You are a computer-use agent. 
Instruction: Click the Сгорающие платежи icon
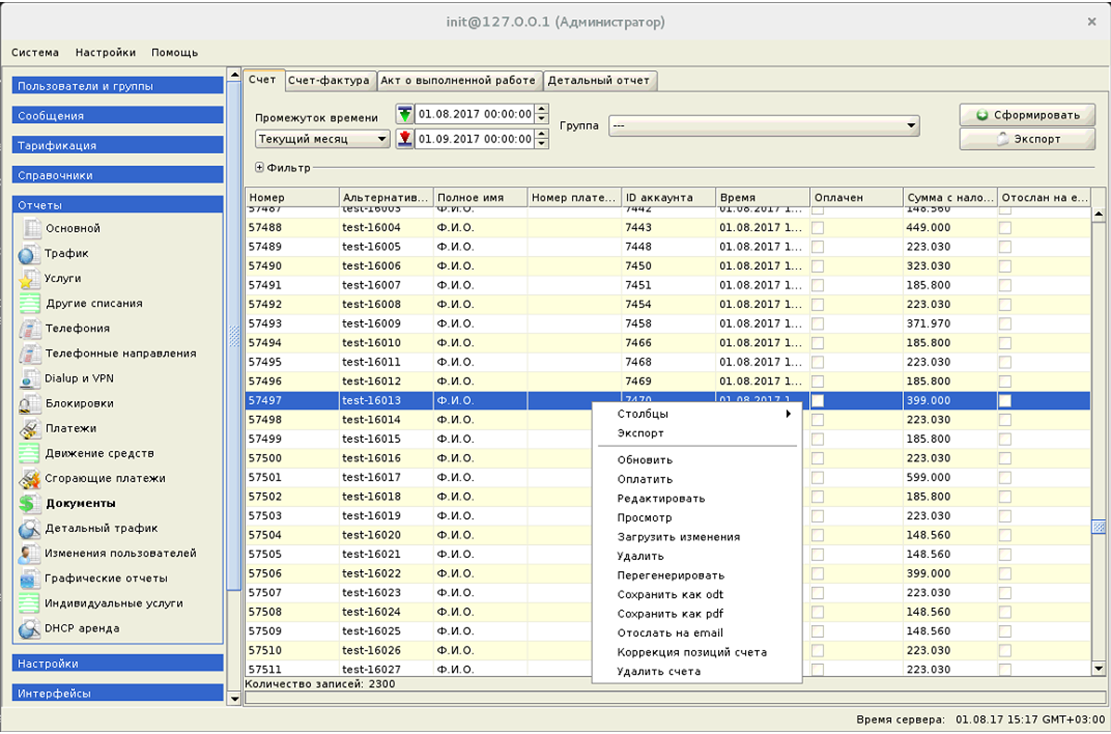(29, 478)
